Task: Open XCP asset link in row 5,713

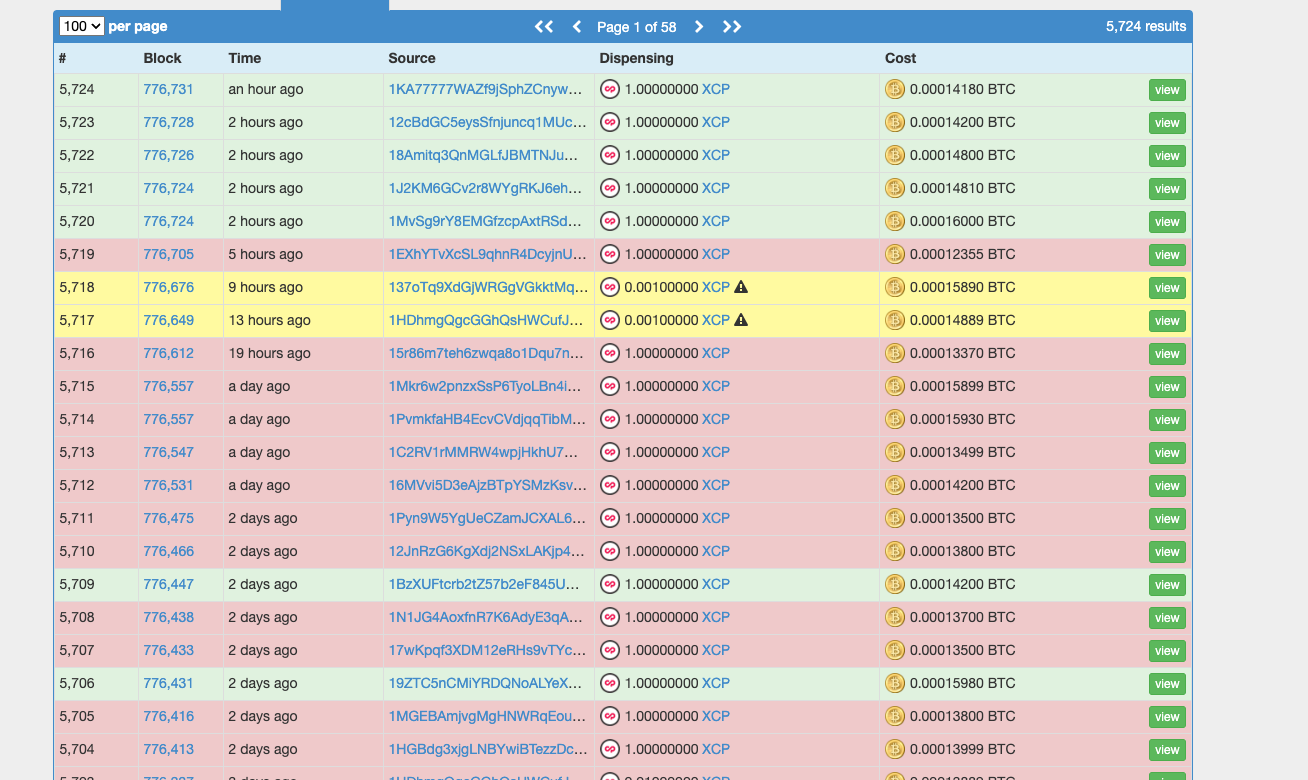Action: tap(716, 452)
